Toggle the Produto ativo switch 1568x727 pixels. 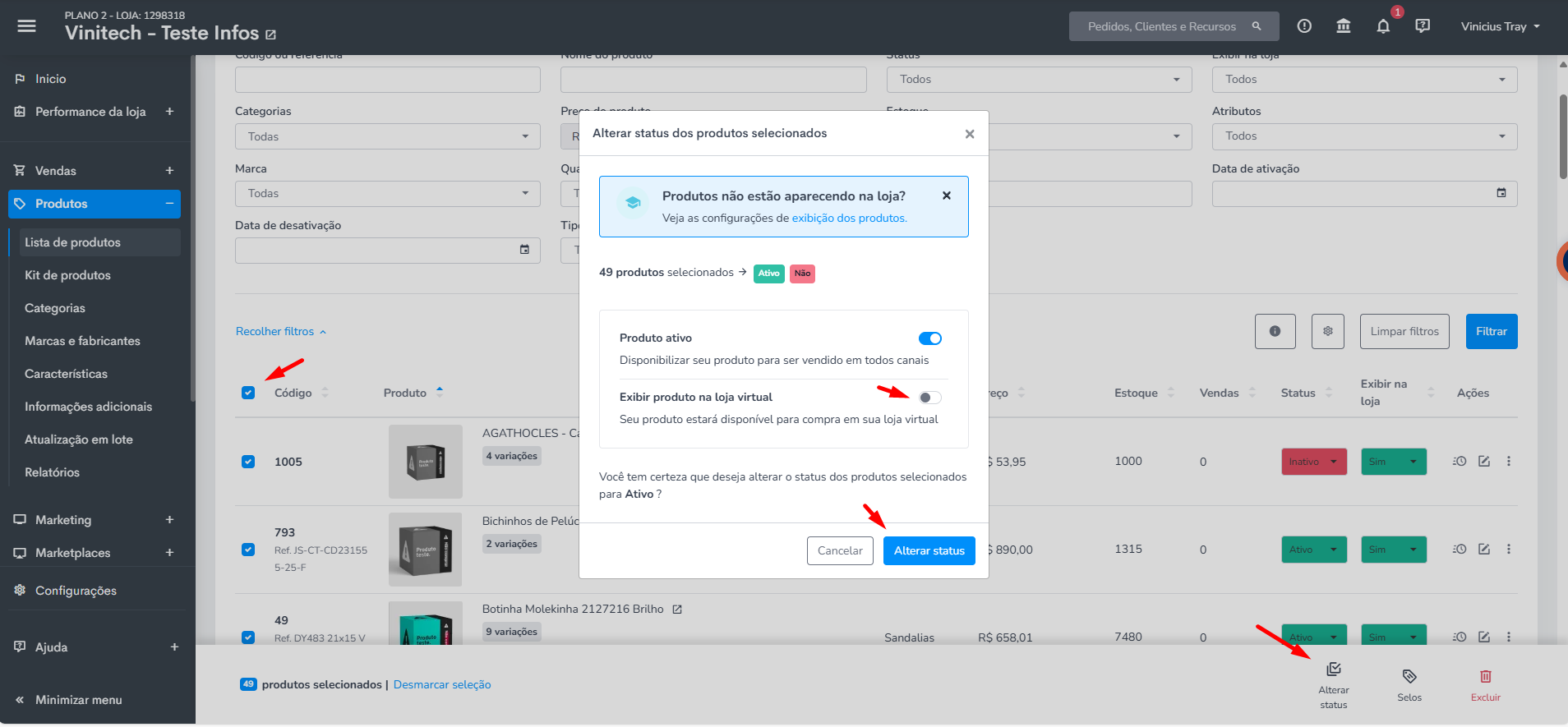pos(930,338)
